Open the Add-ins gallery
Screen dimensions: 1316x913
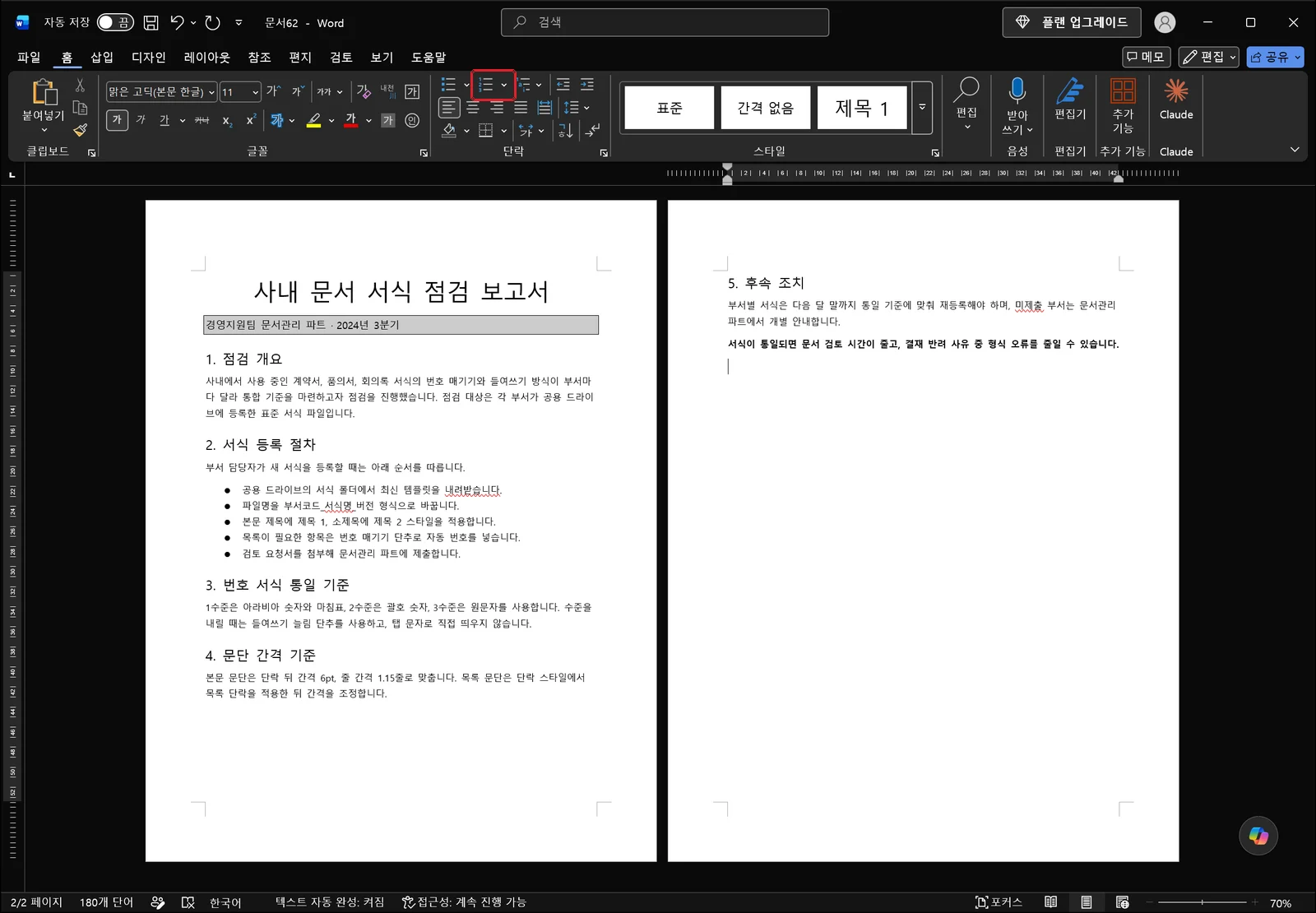point(1123,105)
